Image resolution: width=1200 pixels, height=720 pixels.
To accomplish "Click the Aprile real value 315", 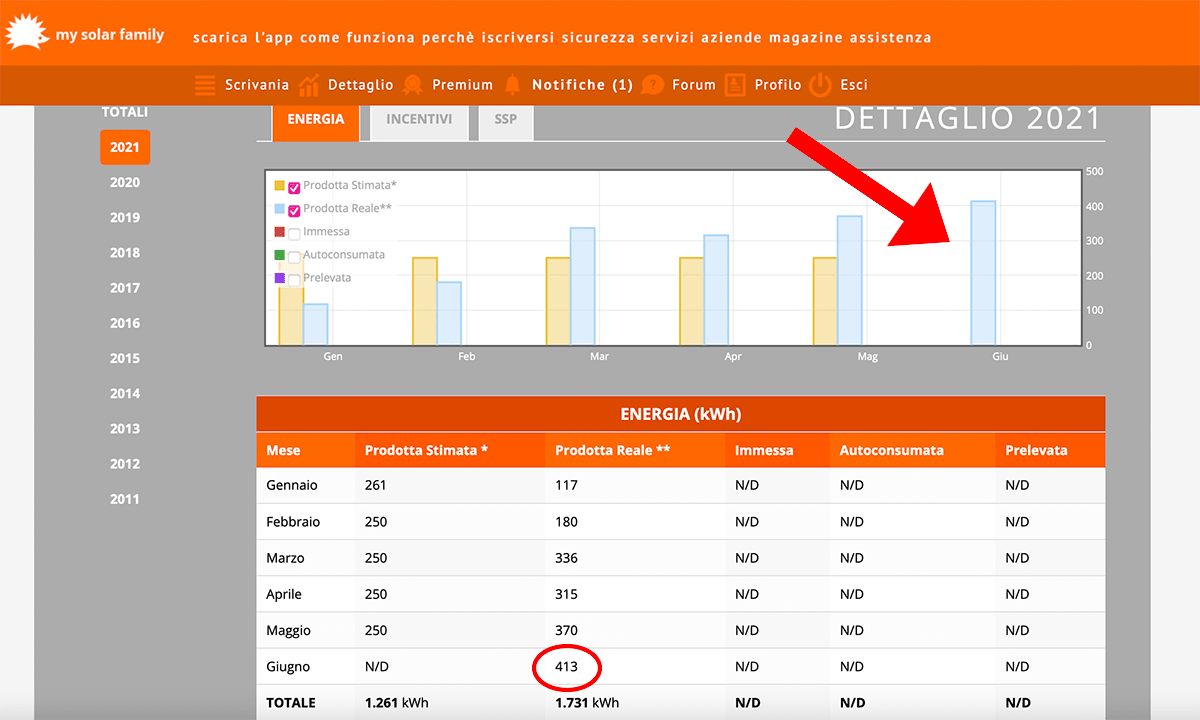I will point(566,594).
